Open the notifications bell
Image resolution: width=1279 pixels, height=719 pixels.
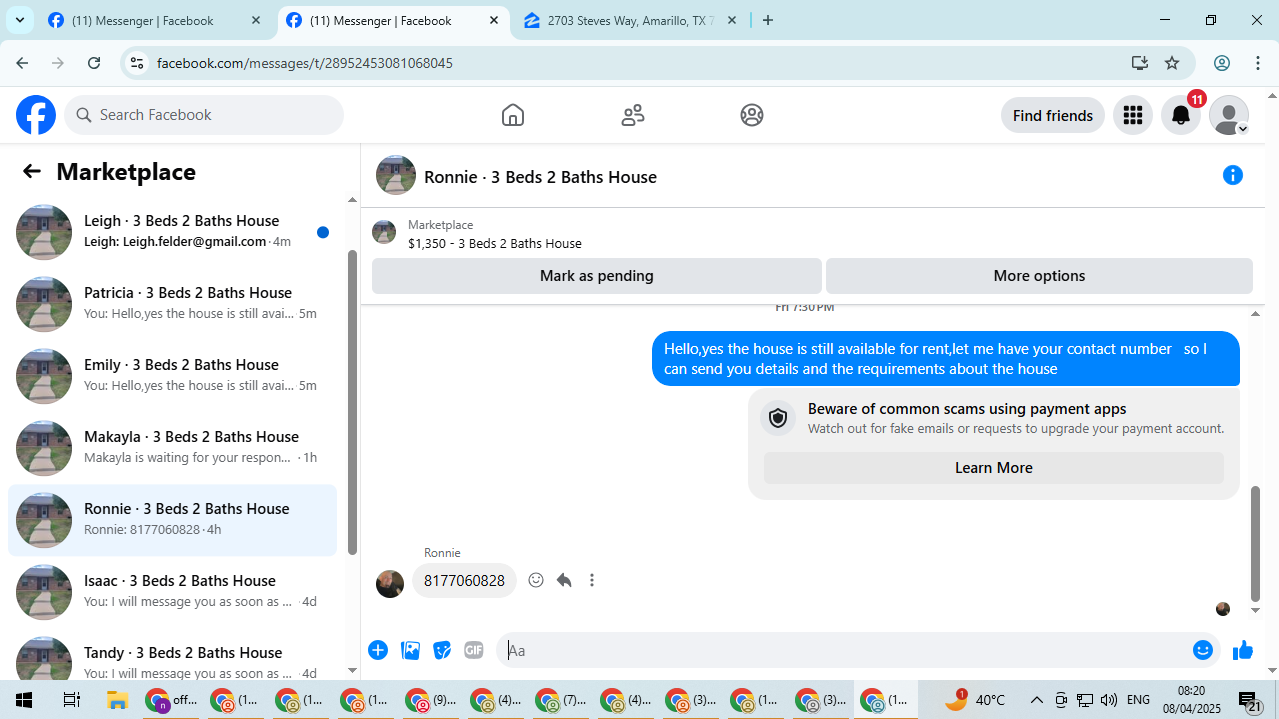tap(1181, 116)
